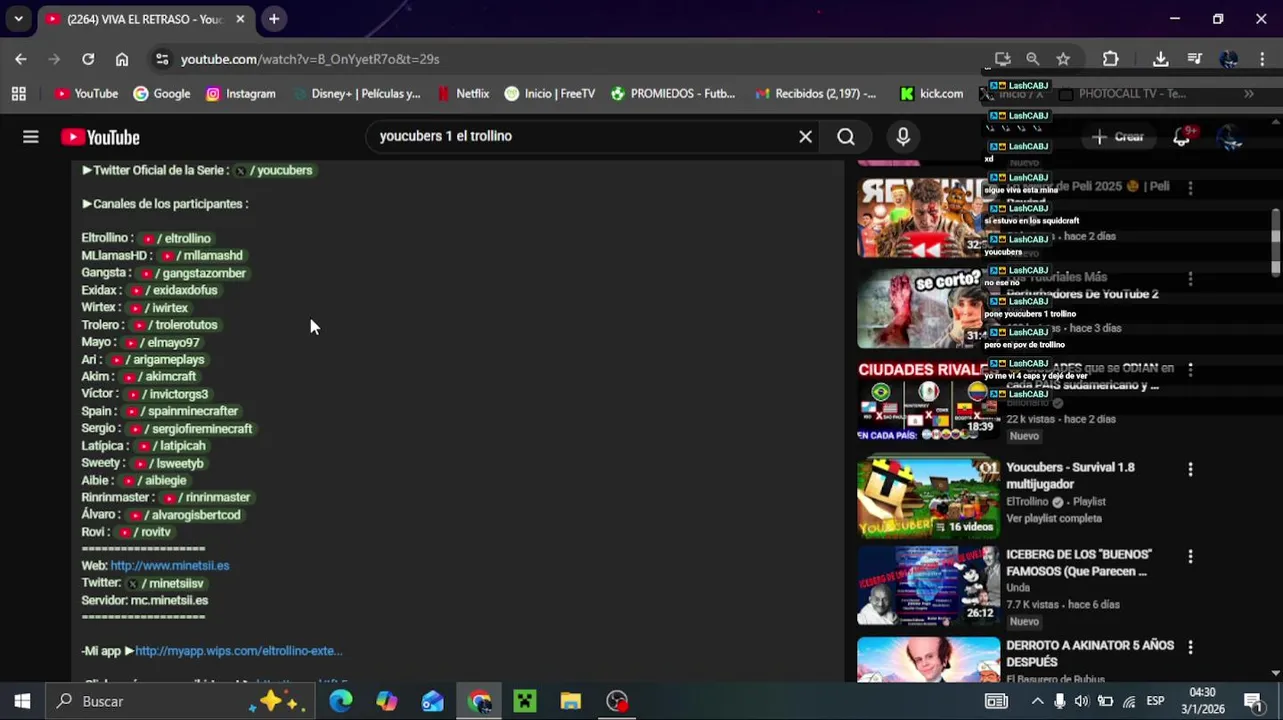Open Youcubers Survival 1.8 multijugador thumbnail
The width and height of the screenshot is (1283, 720).
coord(928,498)
